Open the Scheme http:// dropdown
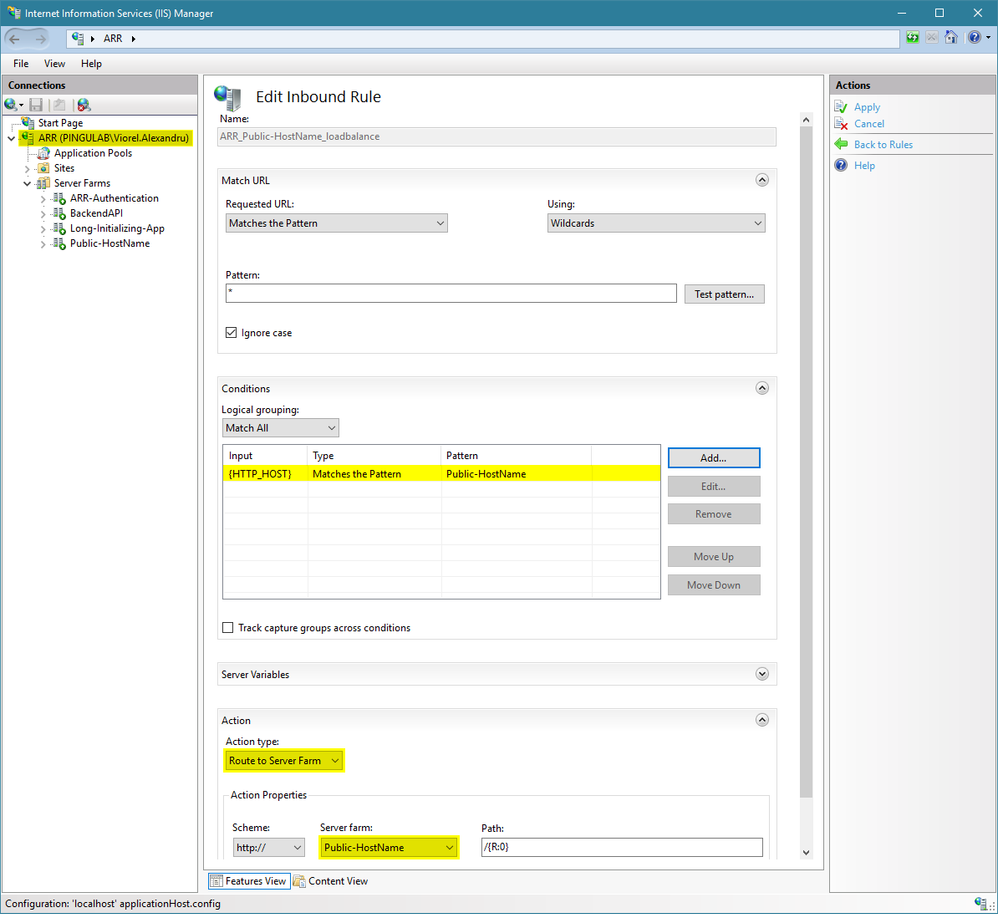998x914 pixels. (x=268, y=847)
